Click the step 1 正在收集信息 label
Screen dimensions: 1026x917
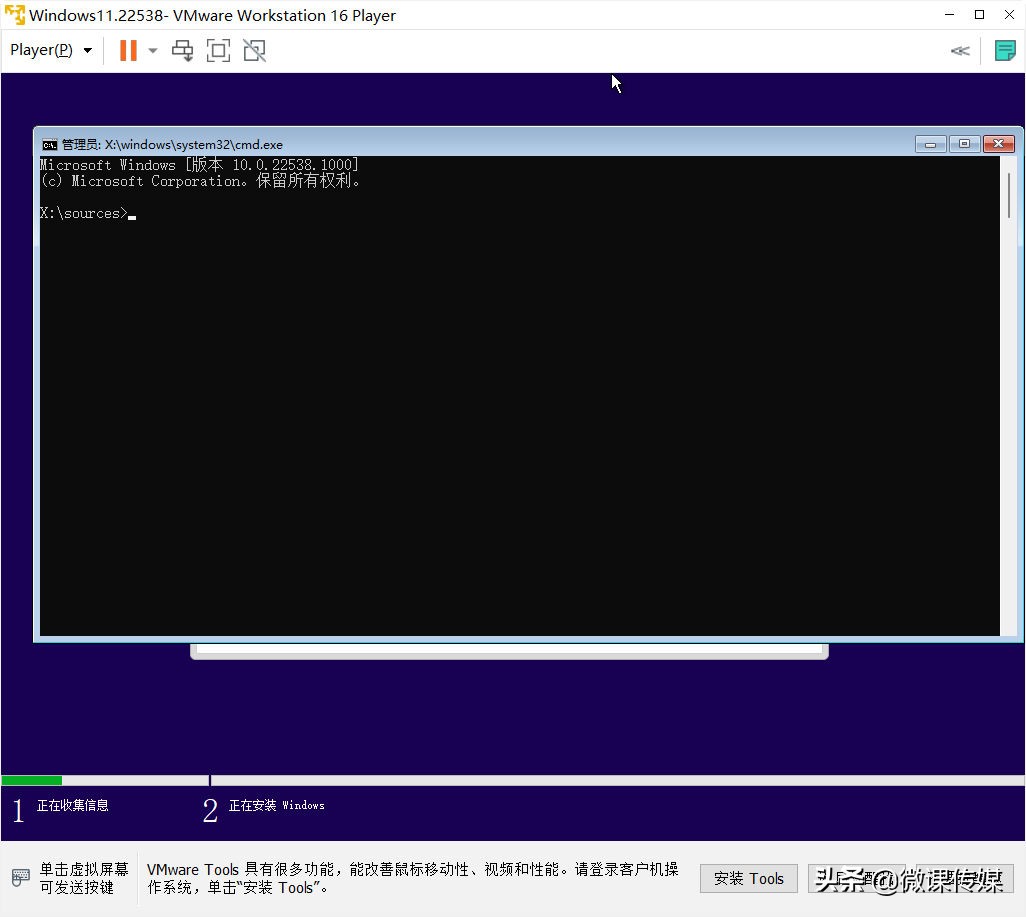pos(73,805)
